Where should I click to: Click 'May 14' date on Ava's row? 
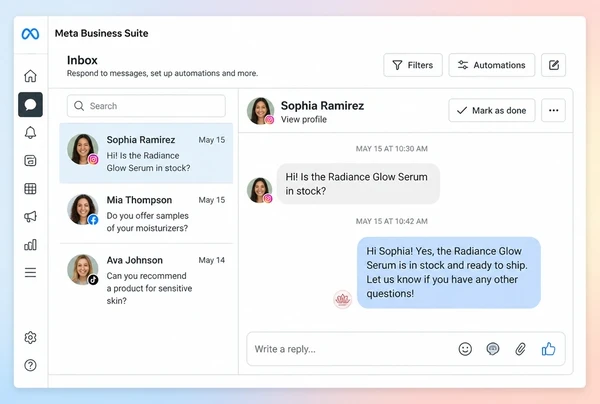pos(212,260)
